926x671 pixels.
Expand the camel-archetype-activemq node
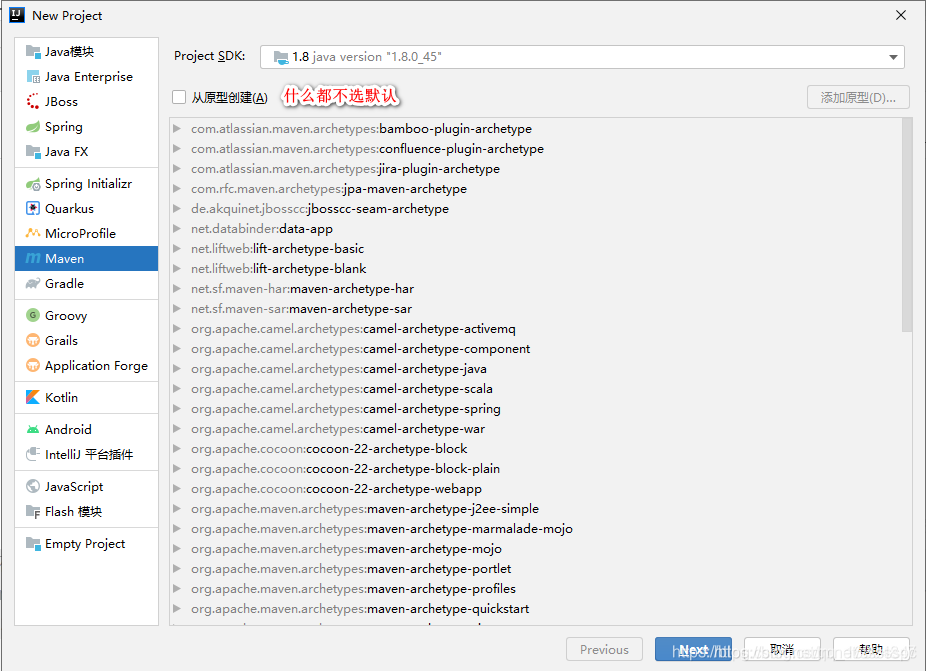(x=177, y=328)
